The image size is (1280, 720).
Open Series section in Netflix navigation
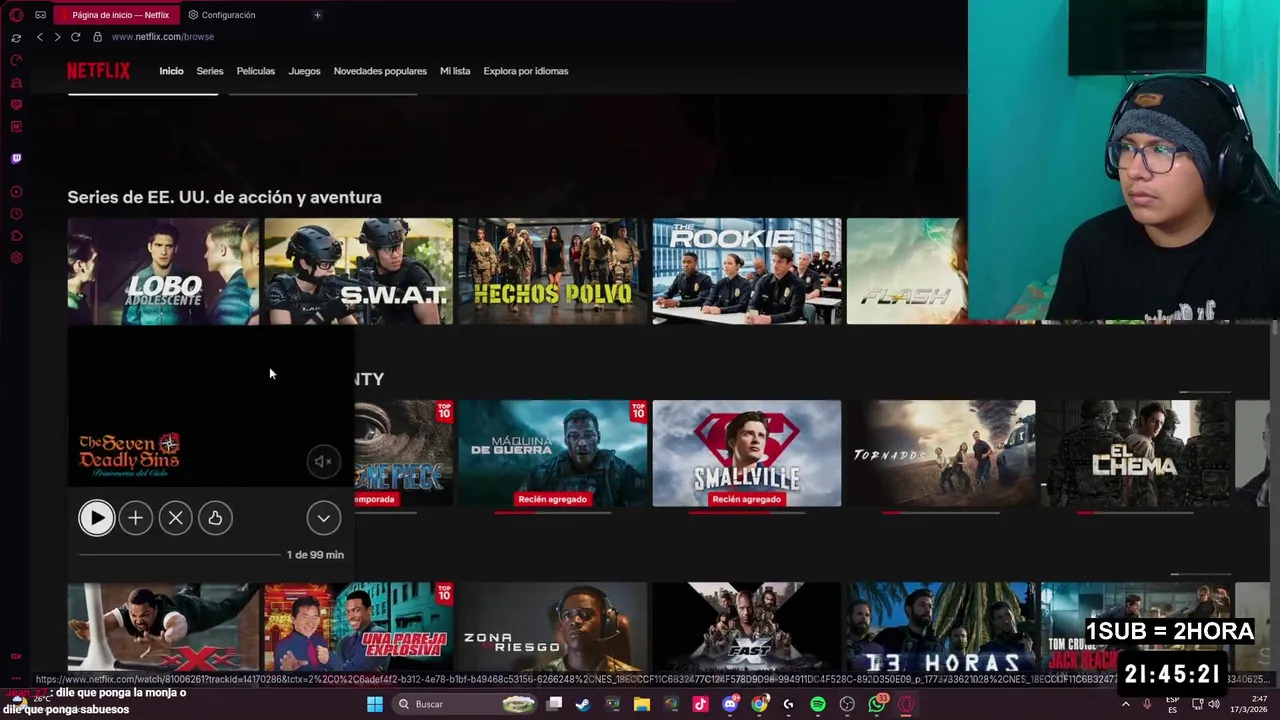pyautogui.click(x=210, y=71)
